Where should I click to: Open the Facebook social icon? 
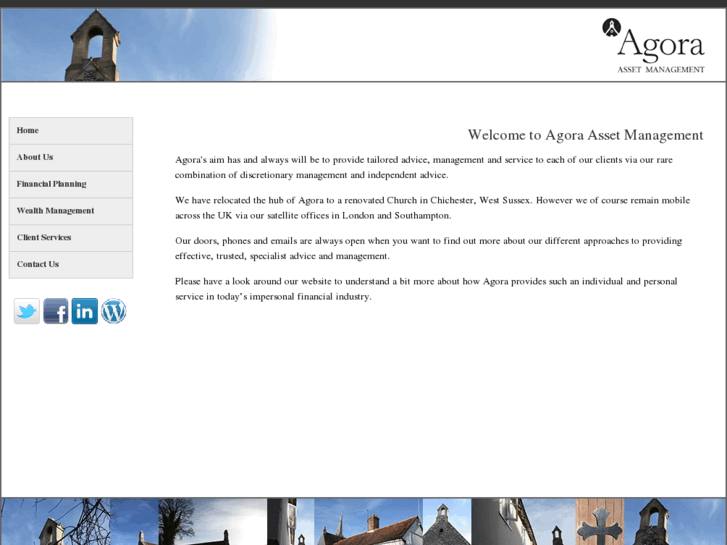(x=56, y=311)
